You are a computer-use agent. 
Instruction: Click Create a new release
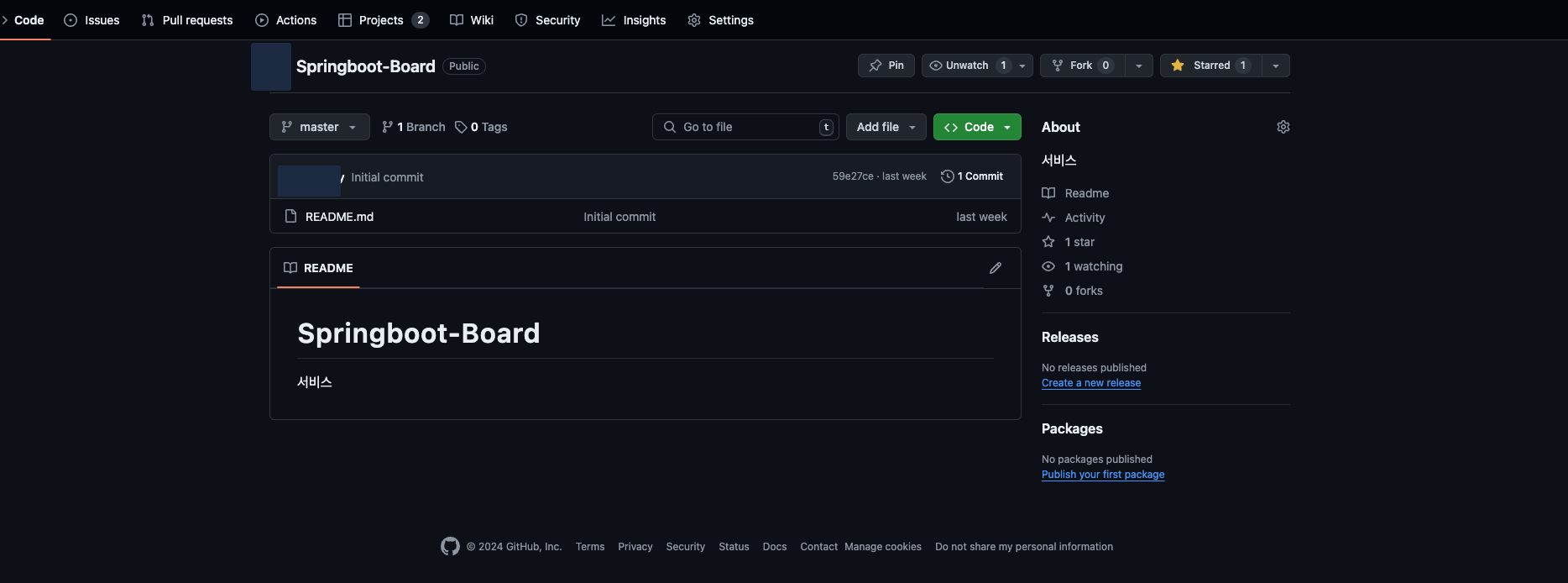pyautogui.click(x=1091, y=383)
